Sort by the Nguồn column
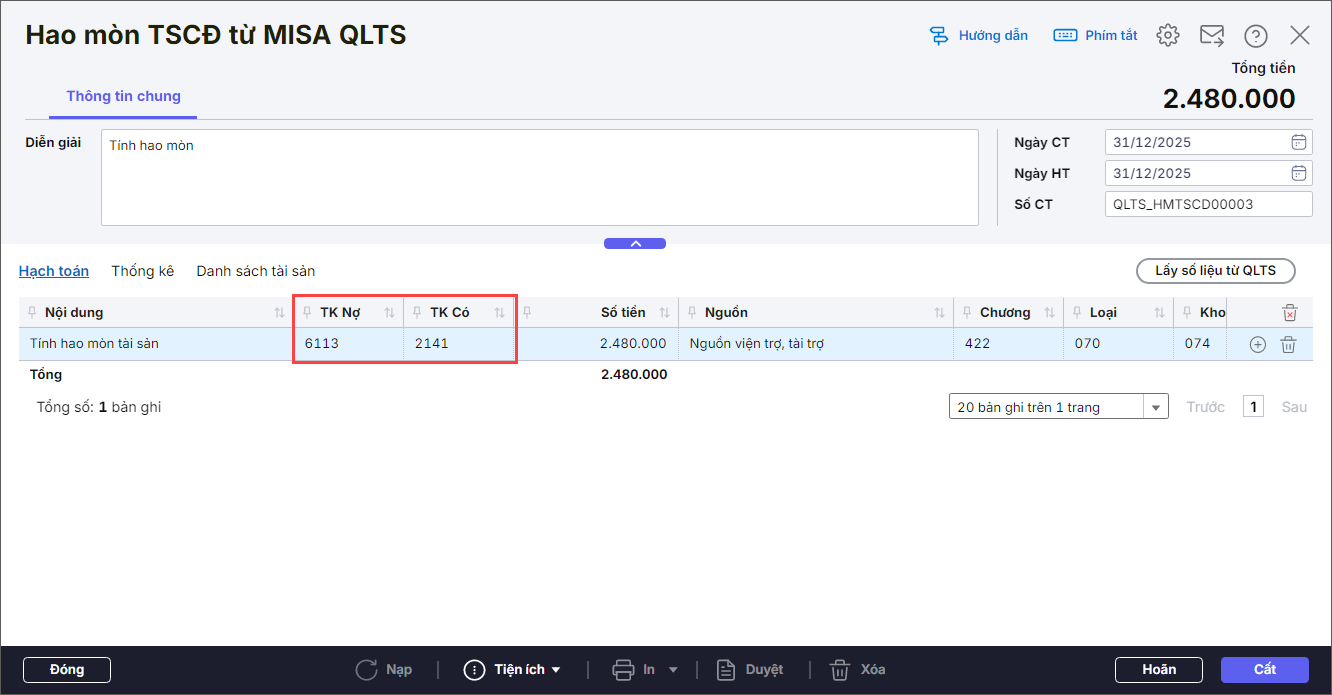This screenshot has width=1332, height=695. click(940, 313)
